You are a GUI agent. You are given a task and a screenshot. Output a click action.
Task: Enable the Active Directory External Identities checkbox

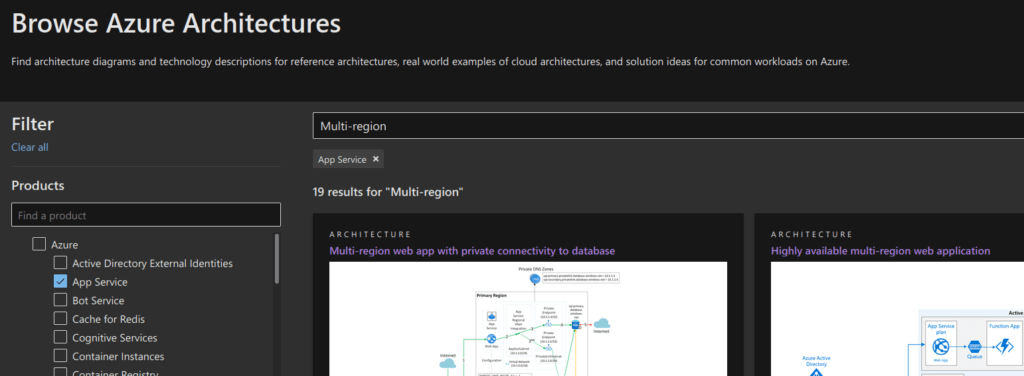[60, 263]
